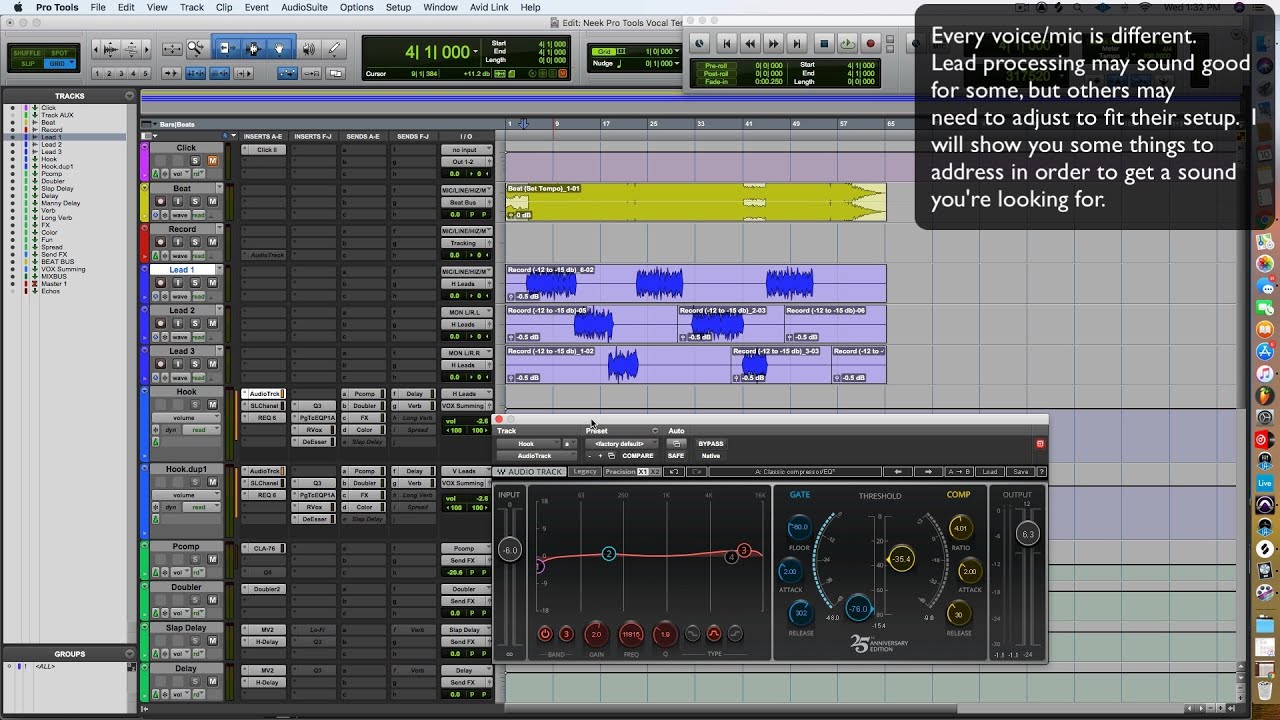Click the A→B copy button
The image size is (1280, 720).
click(x=959, y=472)
